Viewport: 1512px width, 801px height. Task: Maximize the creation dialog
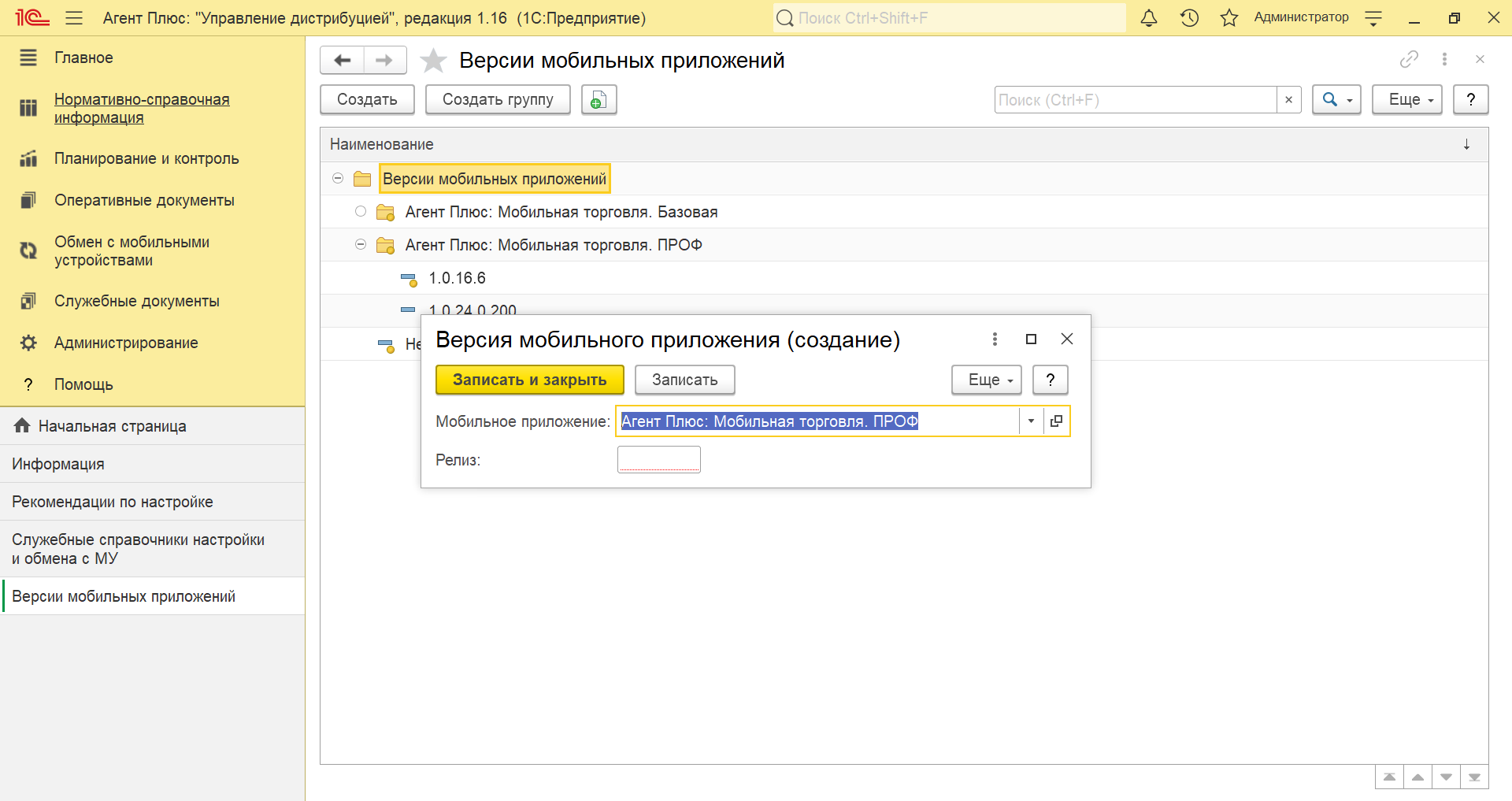point(1031,339)
